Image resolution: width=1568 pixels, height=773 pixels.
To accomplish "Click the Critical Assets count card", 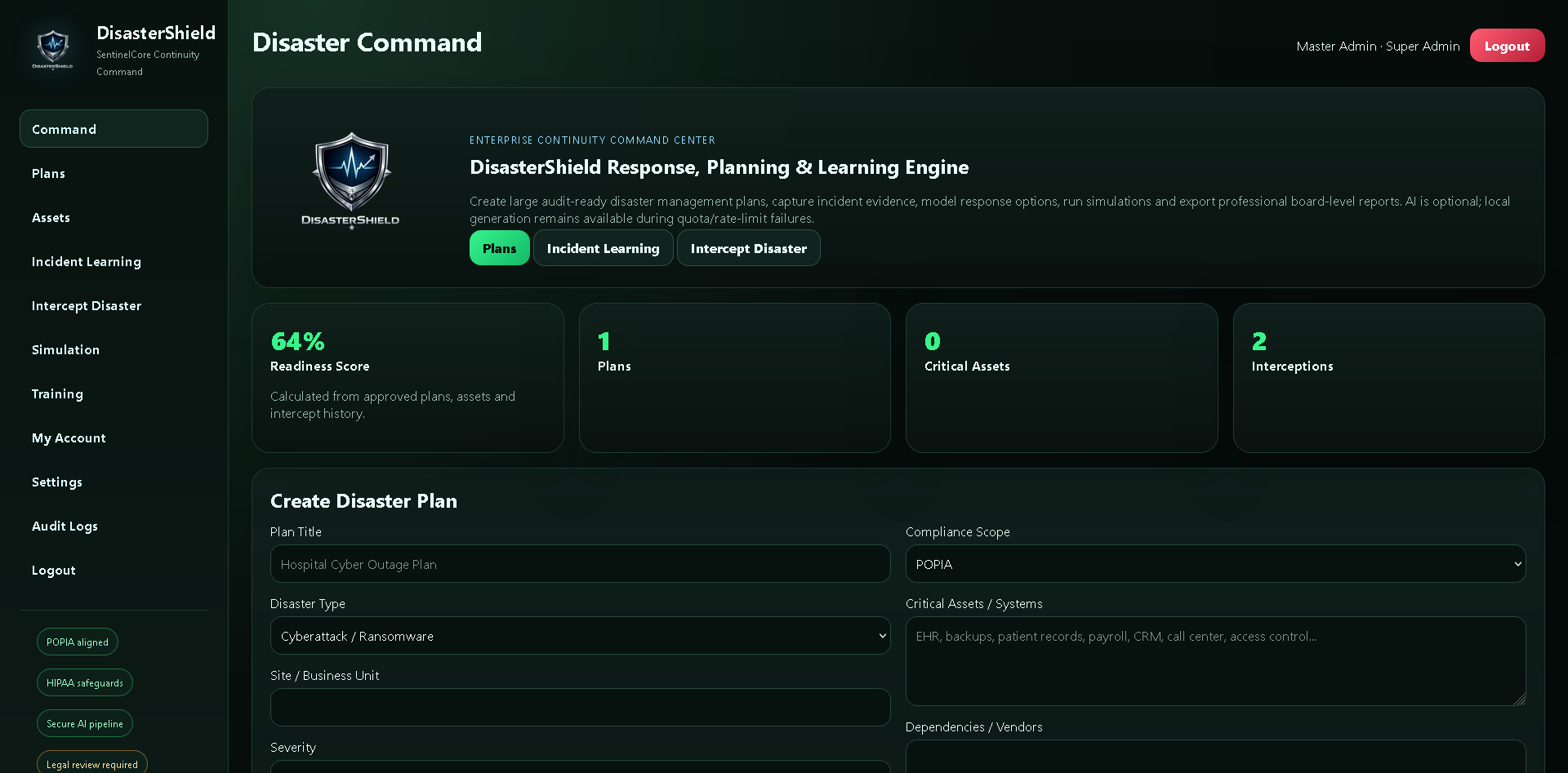I will tap(1062, 378).
